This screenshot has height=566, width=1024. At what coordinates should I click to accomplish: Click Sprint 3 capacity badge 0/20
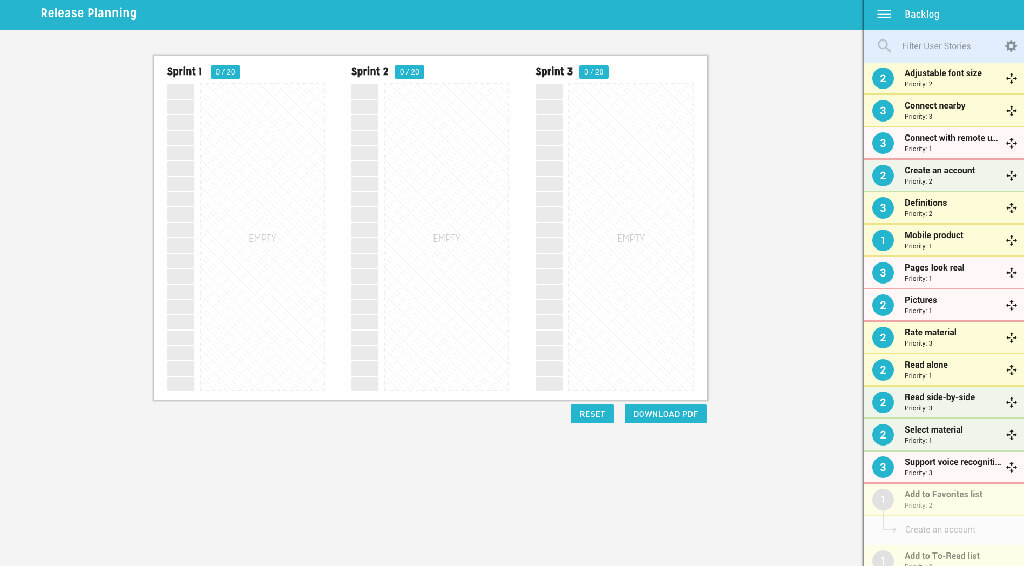(594, 72)
